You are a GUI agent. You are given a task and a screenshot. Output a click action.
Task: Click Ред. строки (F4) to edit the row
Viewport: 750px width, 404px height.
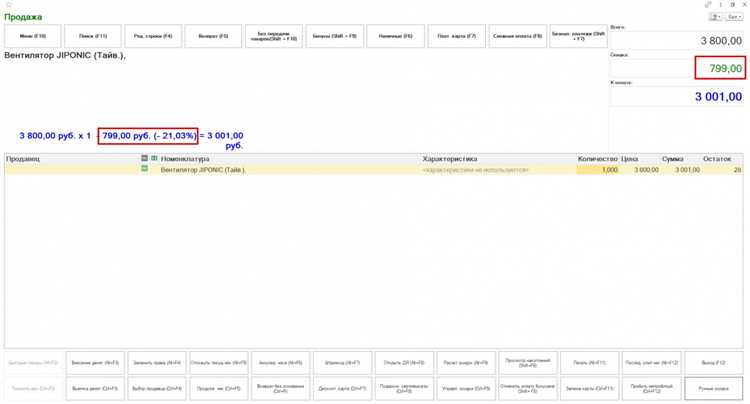[154, 37]
